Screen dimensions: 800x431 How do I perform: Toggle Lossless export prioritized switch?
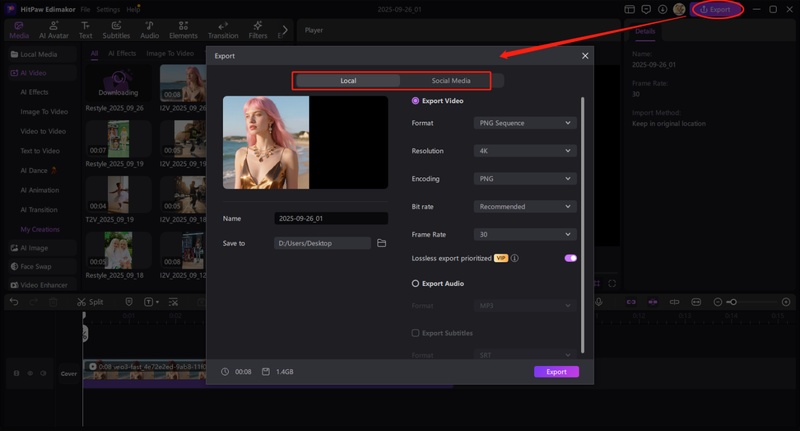[x=570, y=258]
